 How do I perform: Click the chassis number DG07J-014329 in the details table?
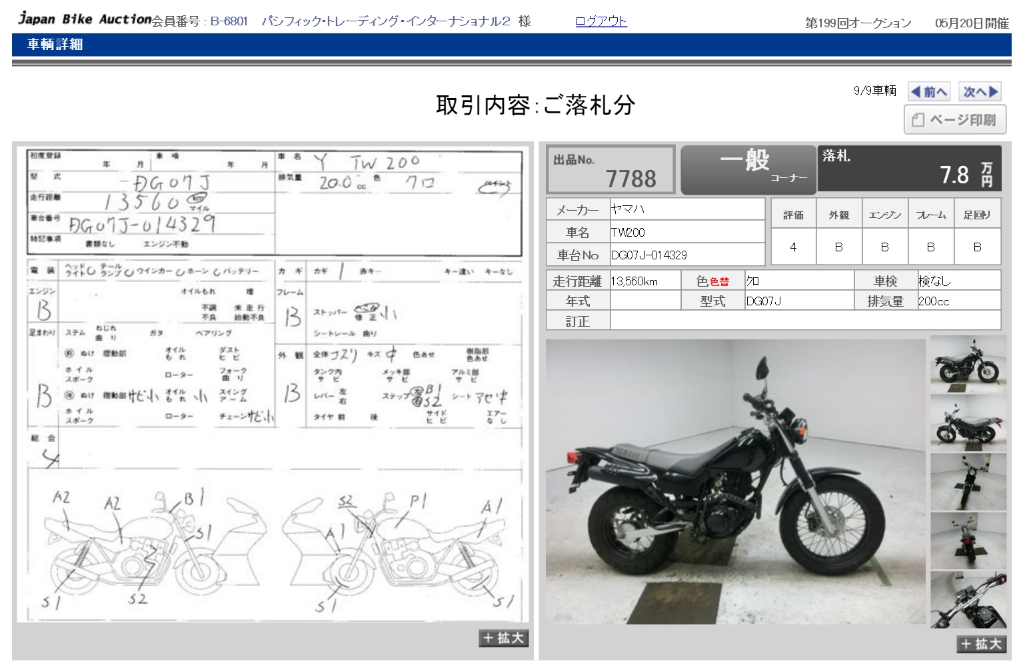649,255
